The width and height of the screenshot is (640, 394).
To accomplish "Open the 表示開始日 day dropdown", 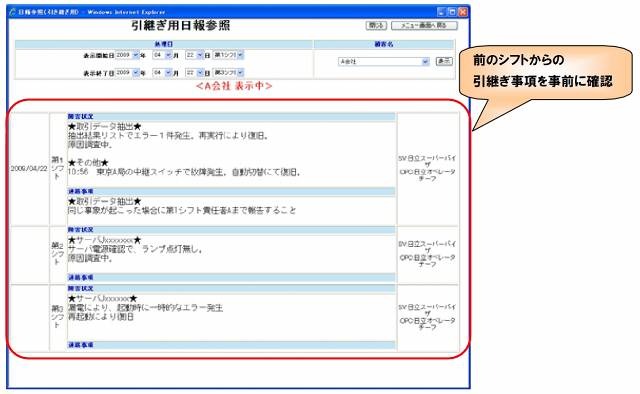I will click(194, 55).
